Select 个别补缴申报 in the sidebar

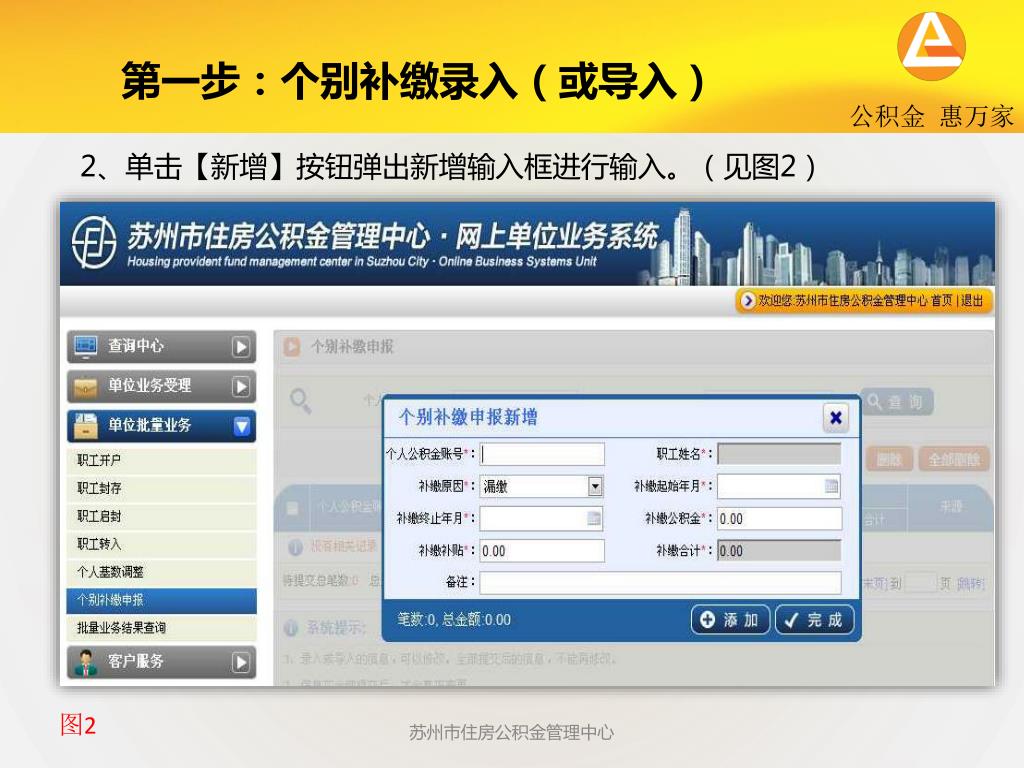161,600
